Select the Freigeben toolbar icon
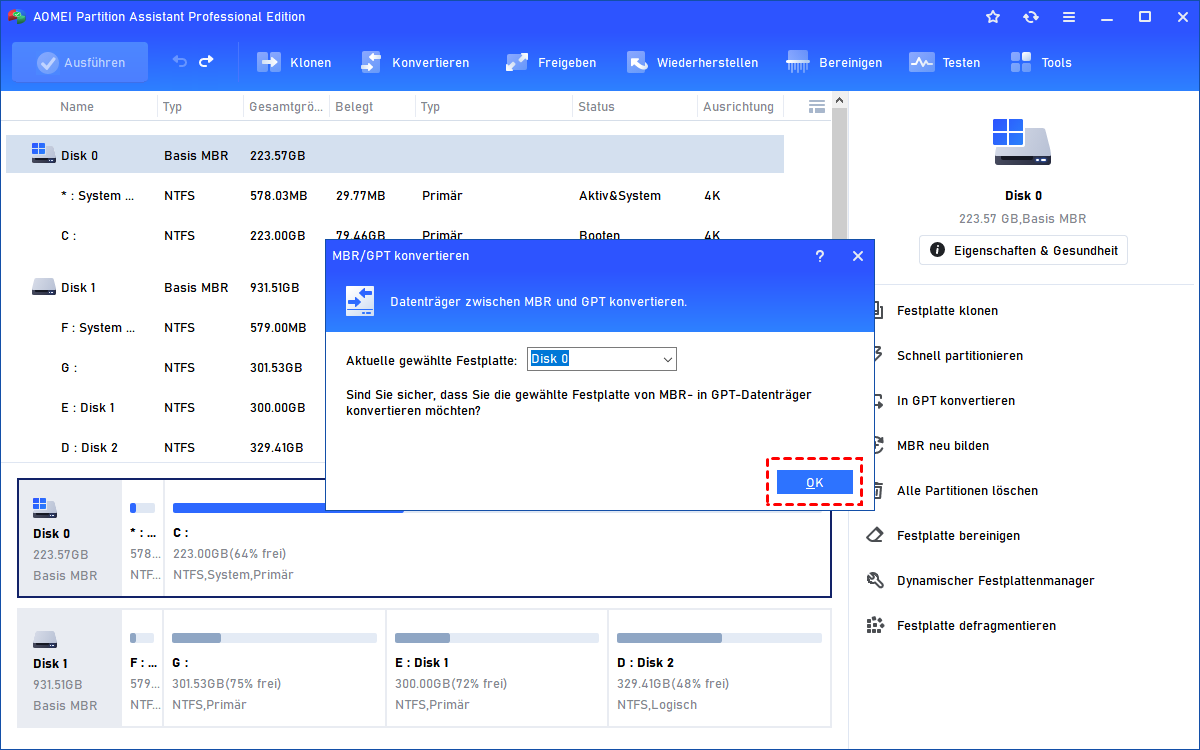 click(x=517, y=62)
